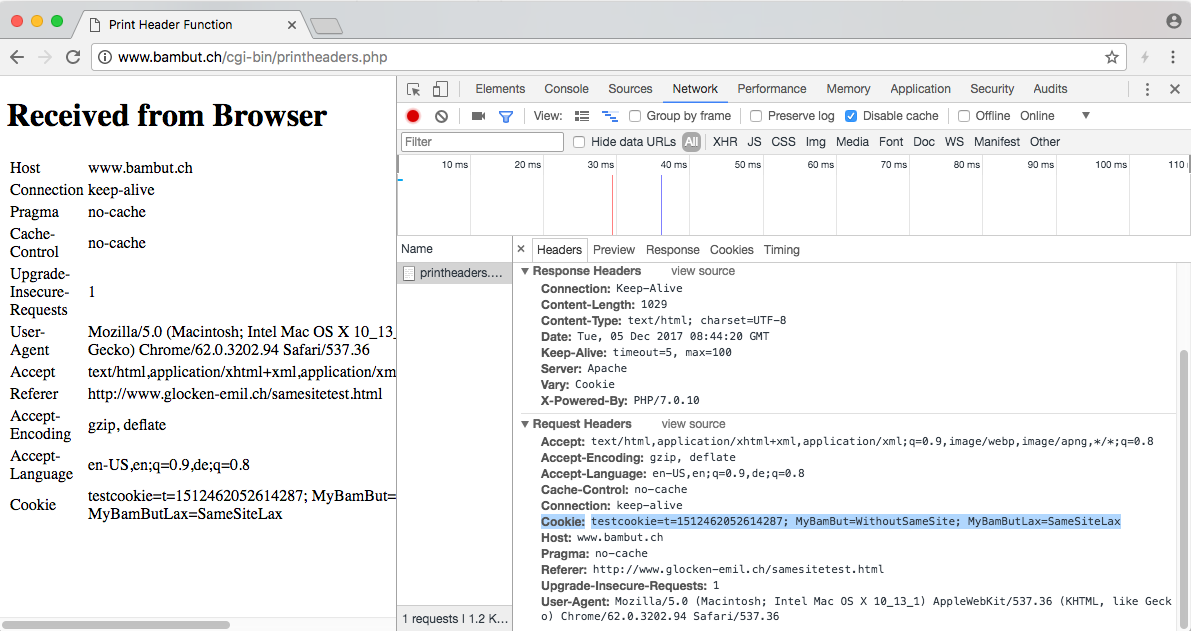The image size is (1191, 631).
Task: Open the Elements panel tab
Action: pos(500,89)
